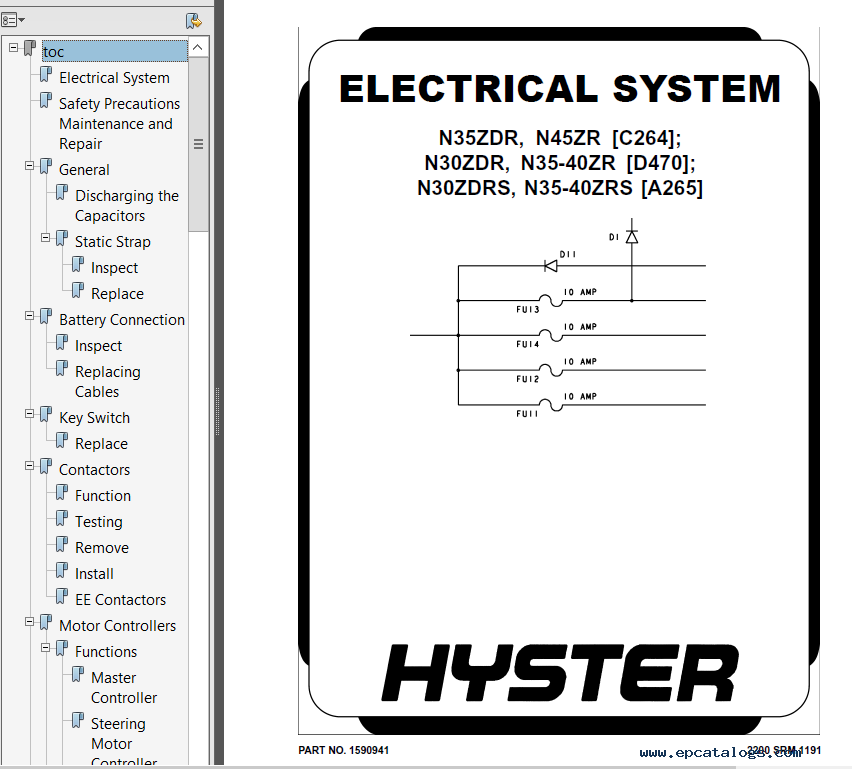Click the General bookmark icon
Viewport: 852px width, 769px height.
click(46, 166)
